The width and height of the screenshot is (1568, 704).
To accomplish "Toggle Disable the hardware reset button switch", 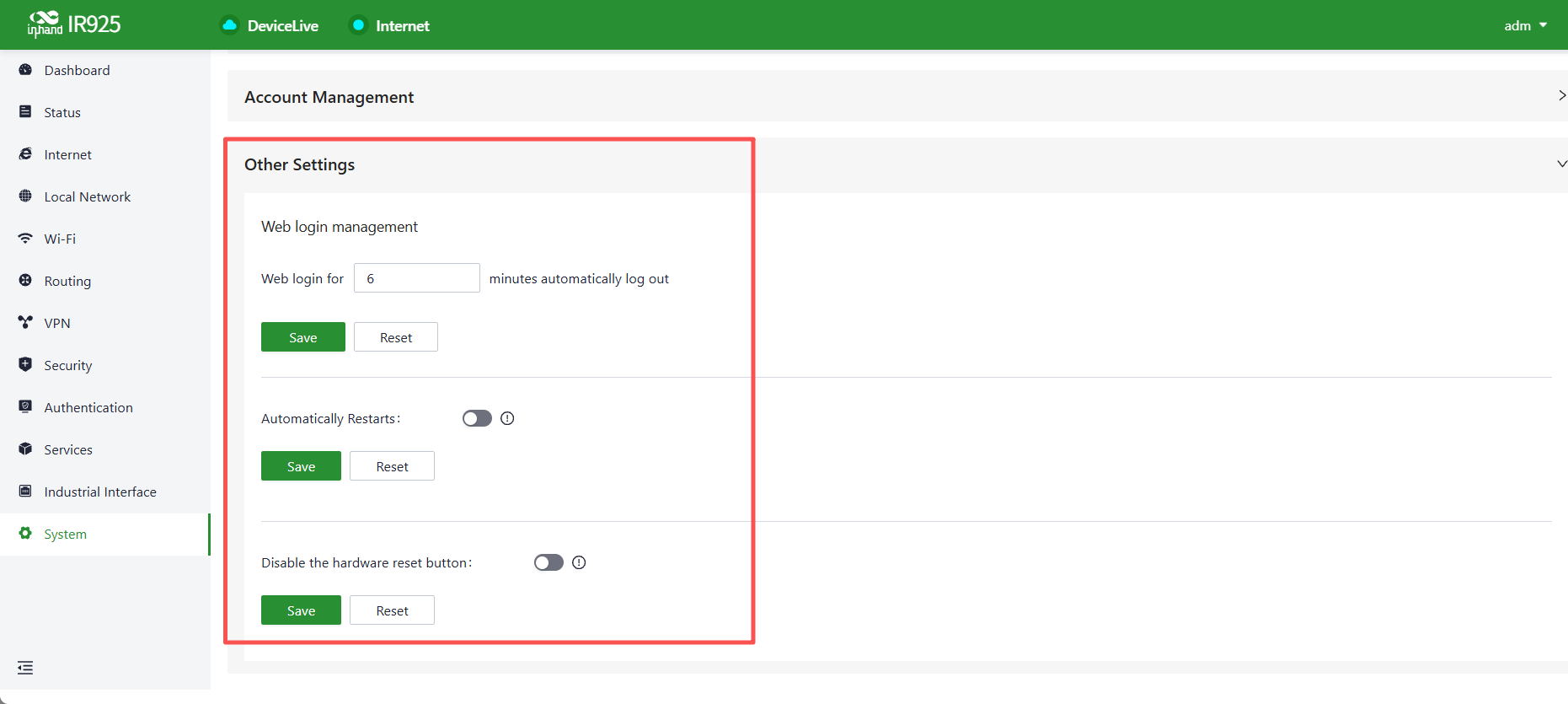I will (549, 562).
